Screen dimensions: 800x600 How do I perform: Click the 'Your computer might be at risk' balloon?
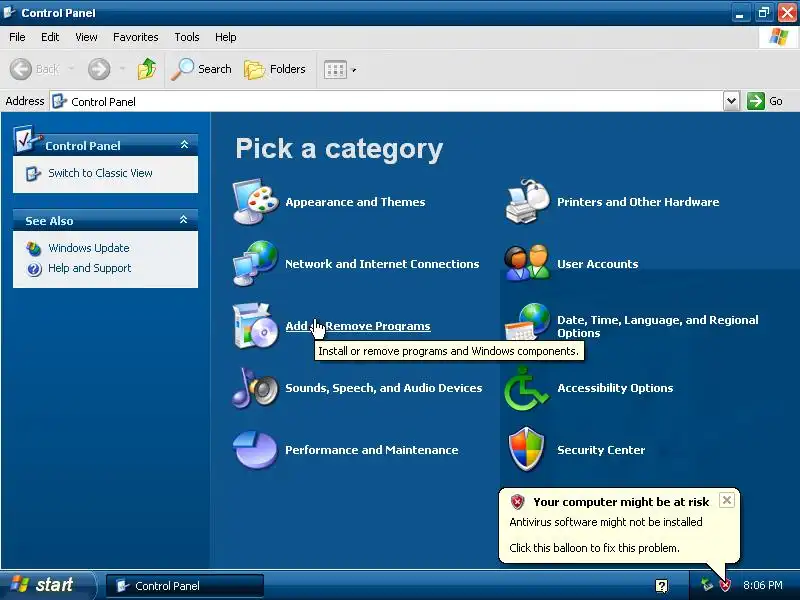pos(619,526)
